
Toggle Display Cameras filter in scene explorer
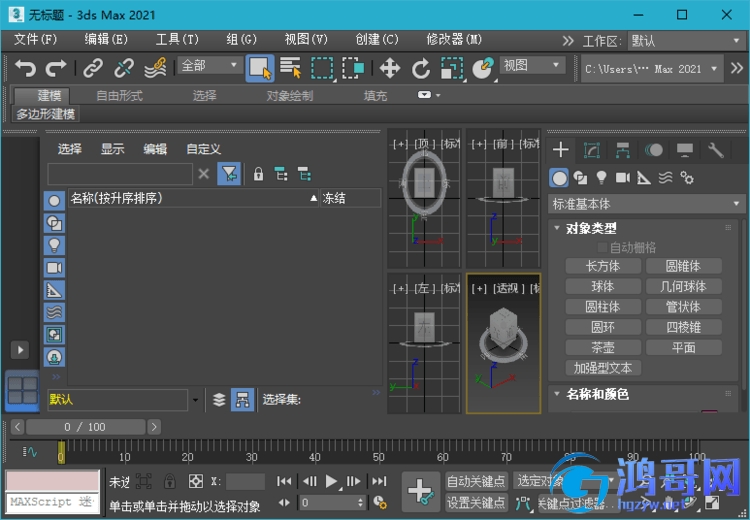[54, 267]
